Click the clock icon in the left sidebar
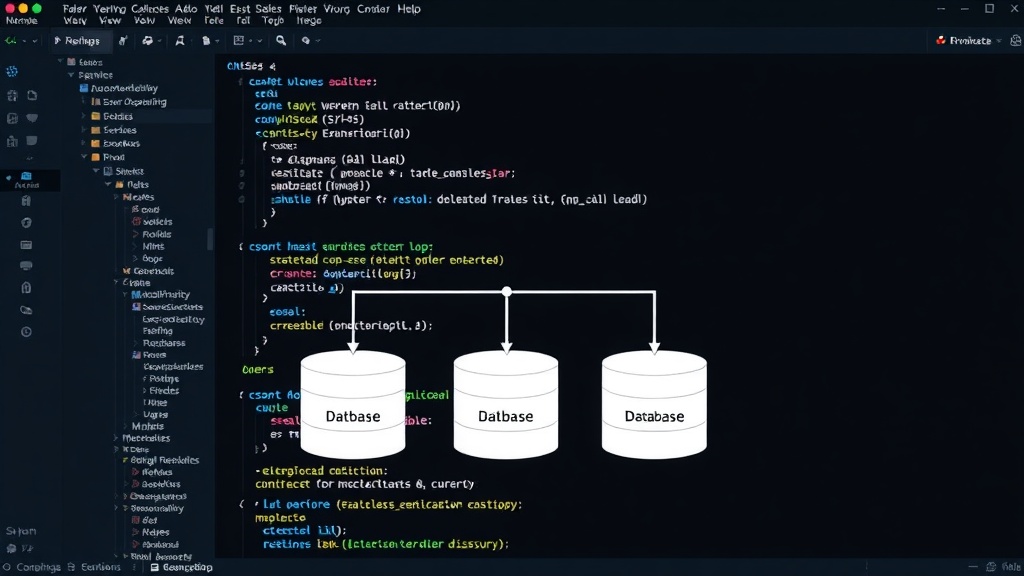Screen dimensions: 1024x576 (x=26, y=332)
